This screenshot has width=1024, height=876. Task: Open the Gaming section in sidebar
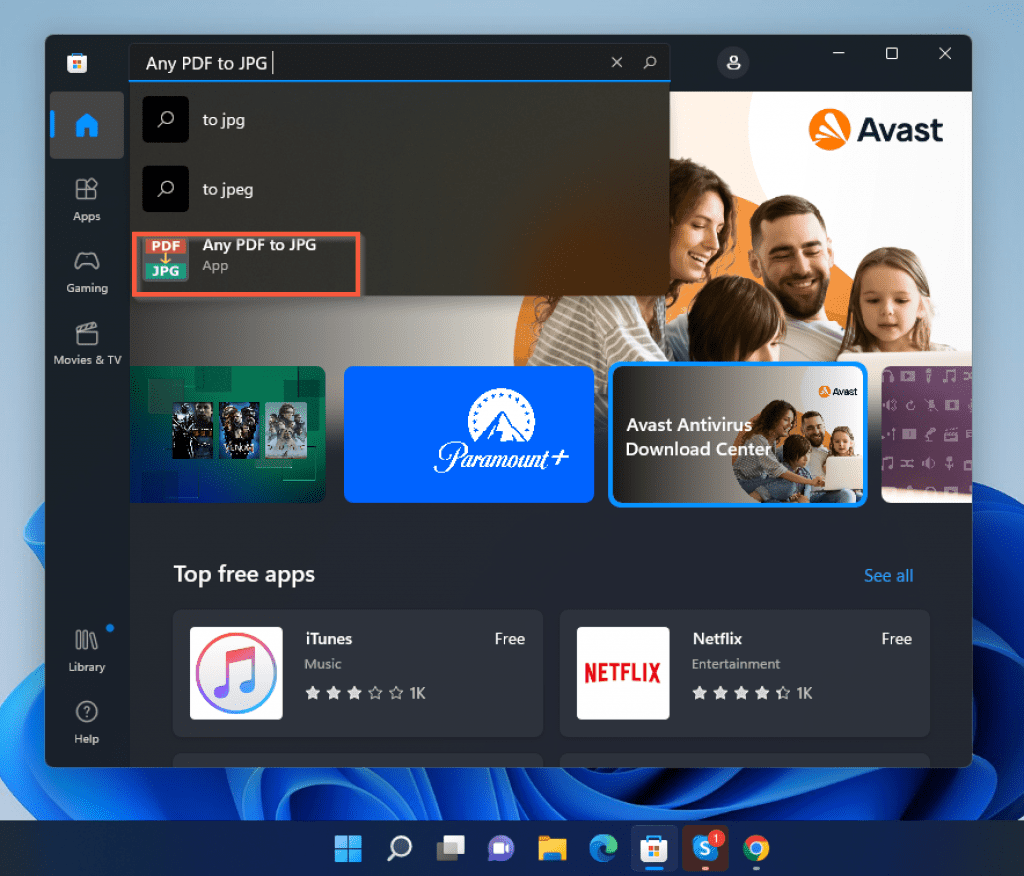tap(87, 272)
